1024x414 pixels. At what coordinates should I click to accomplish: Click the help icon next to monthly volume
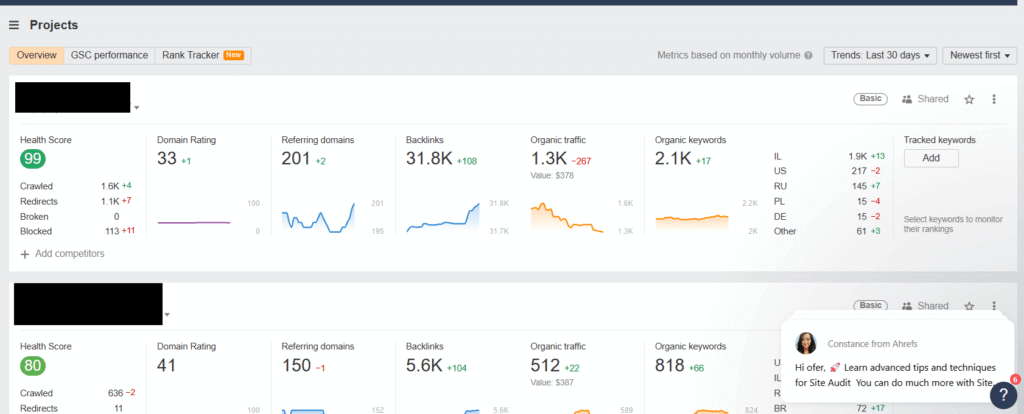(808, 56)
